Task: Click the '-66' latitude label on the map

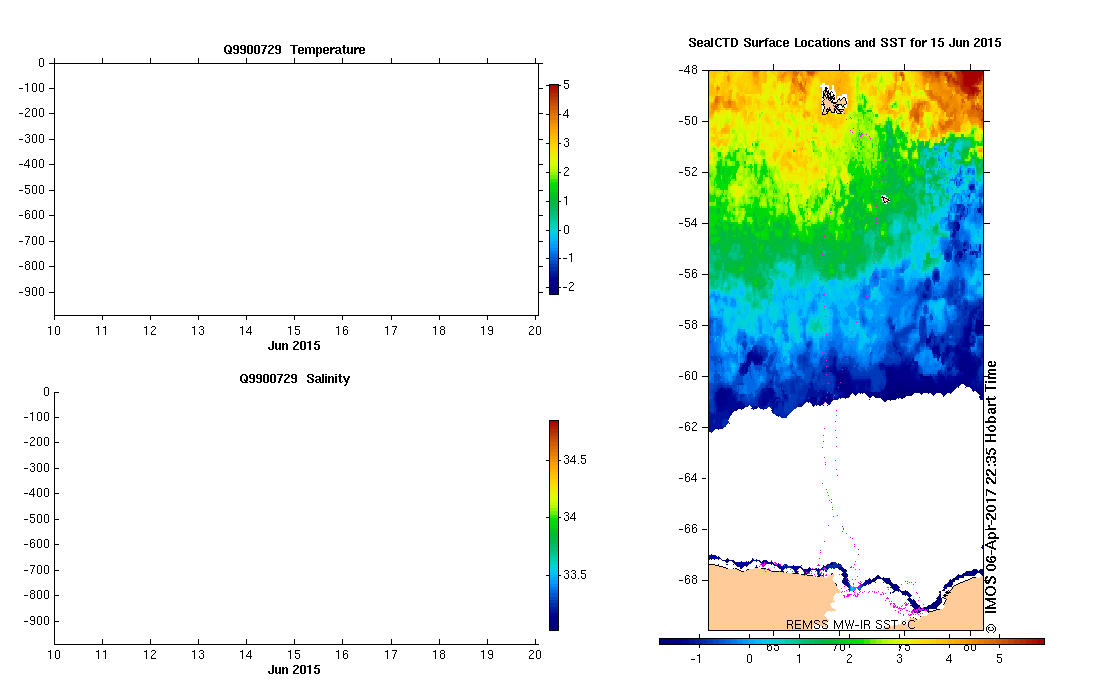Action: click(688, 529)
